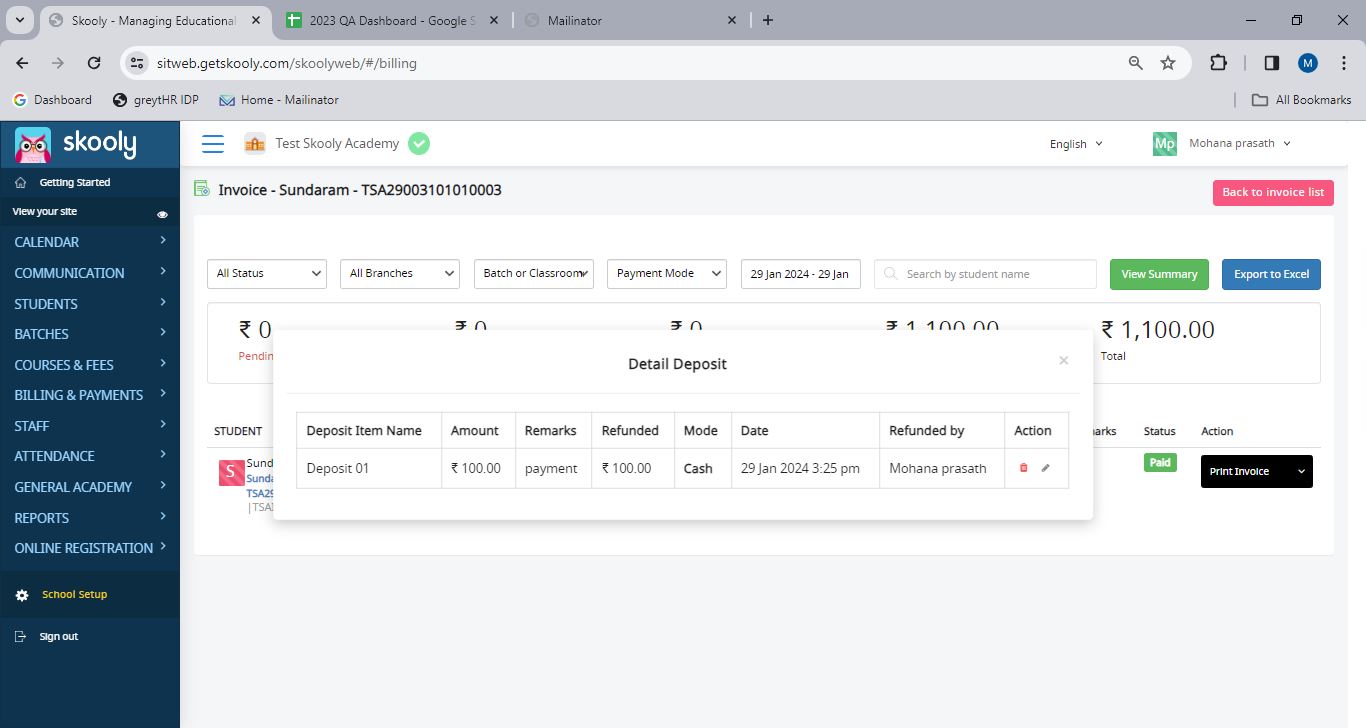Bookmark this page with star

1168,63
